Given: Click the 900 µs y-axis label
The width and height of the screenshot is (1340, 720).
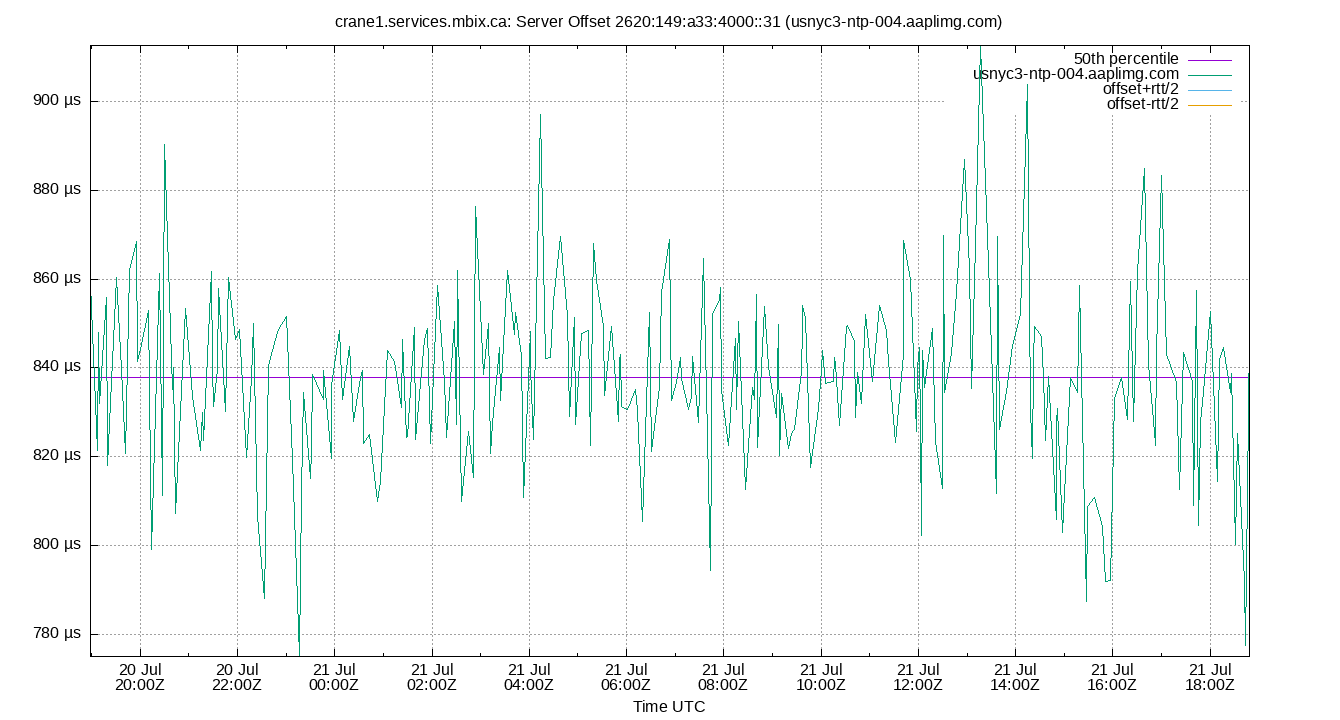Looking at the screenshot, I should (x=58, y=101).
